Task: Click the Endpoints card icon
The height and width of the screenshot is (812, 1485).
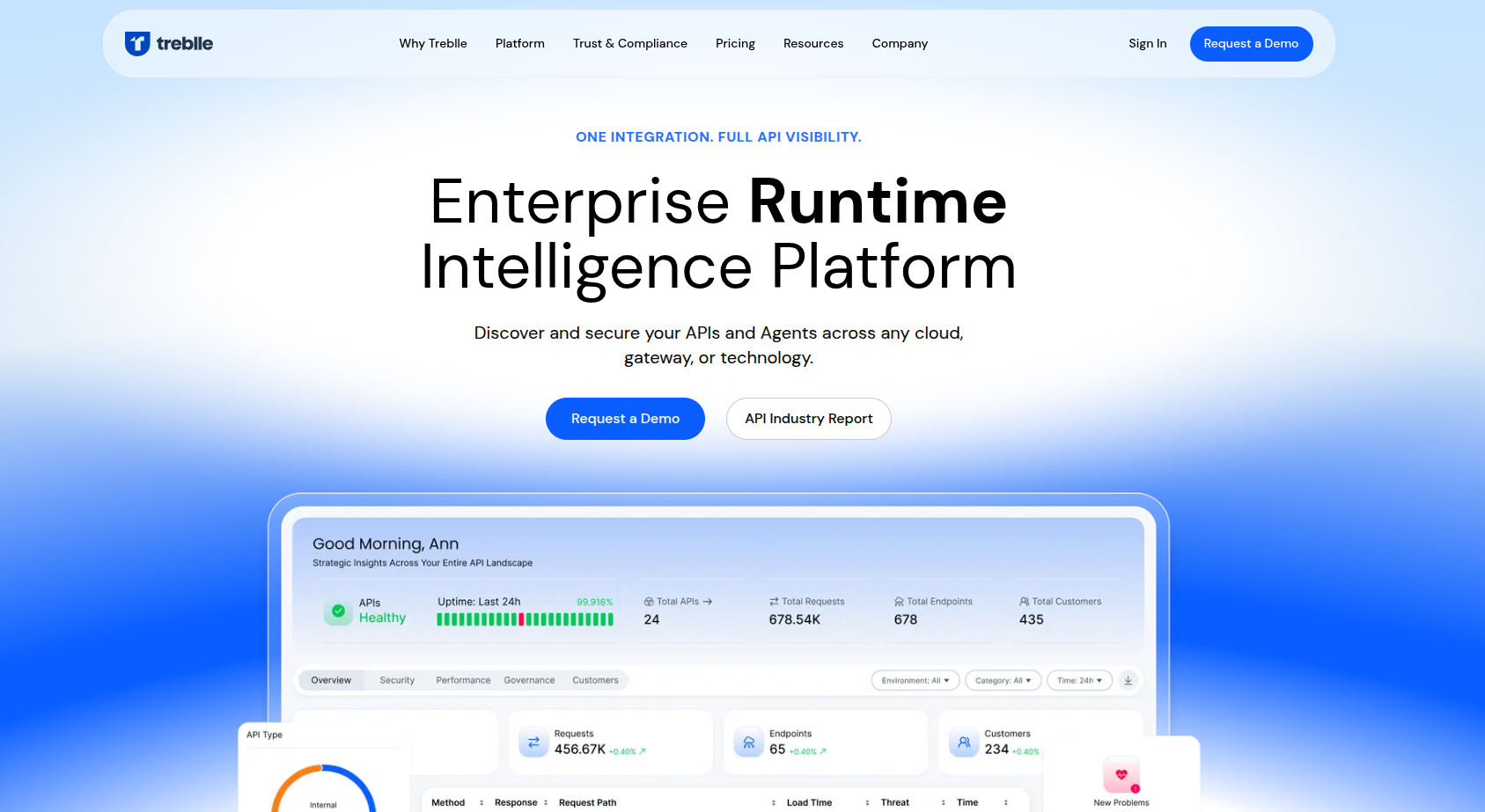Action: coord(748,743)
